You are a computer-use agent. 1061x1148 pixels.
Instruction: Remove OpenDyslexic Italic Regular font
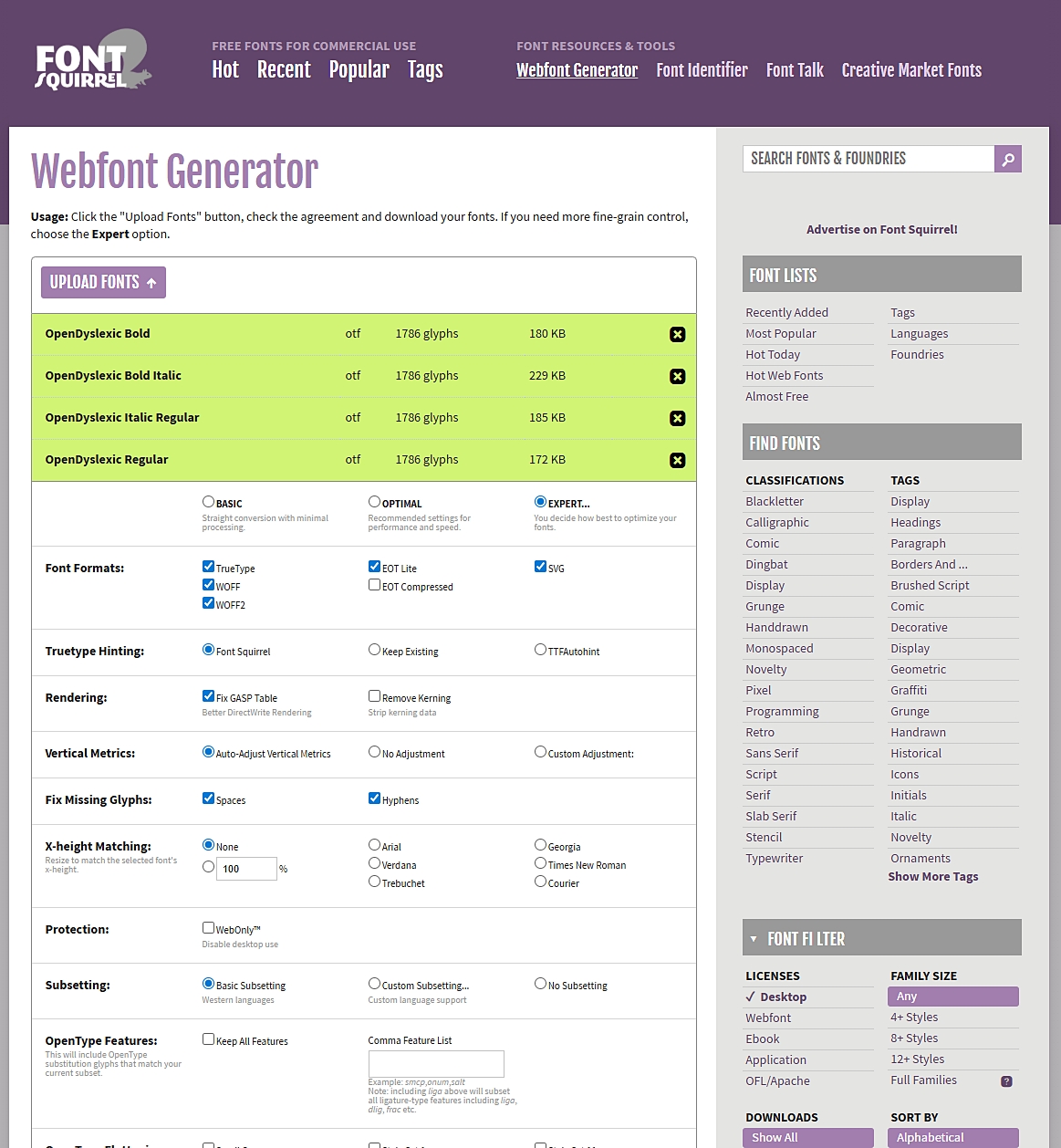678,418
